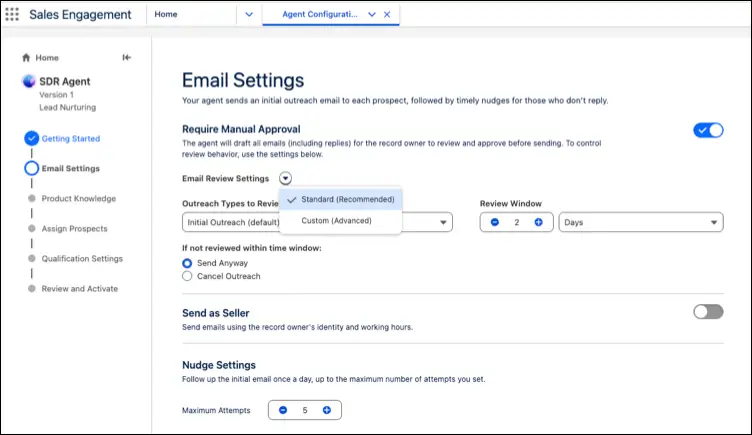Click the SDR Agent name text

(65, 82)
